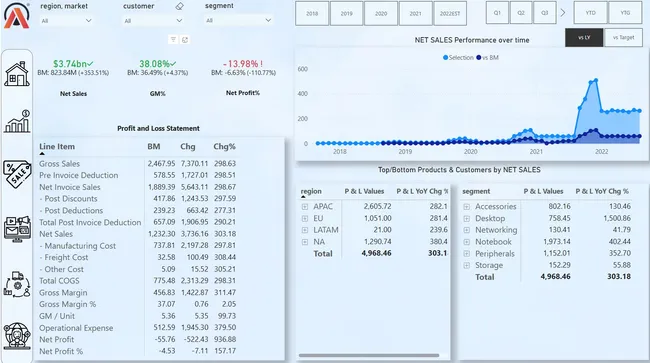Open the region, market dropdown

click(66, 20)
